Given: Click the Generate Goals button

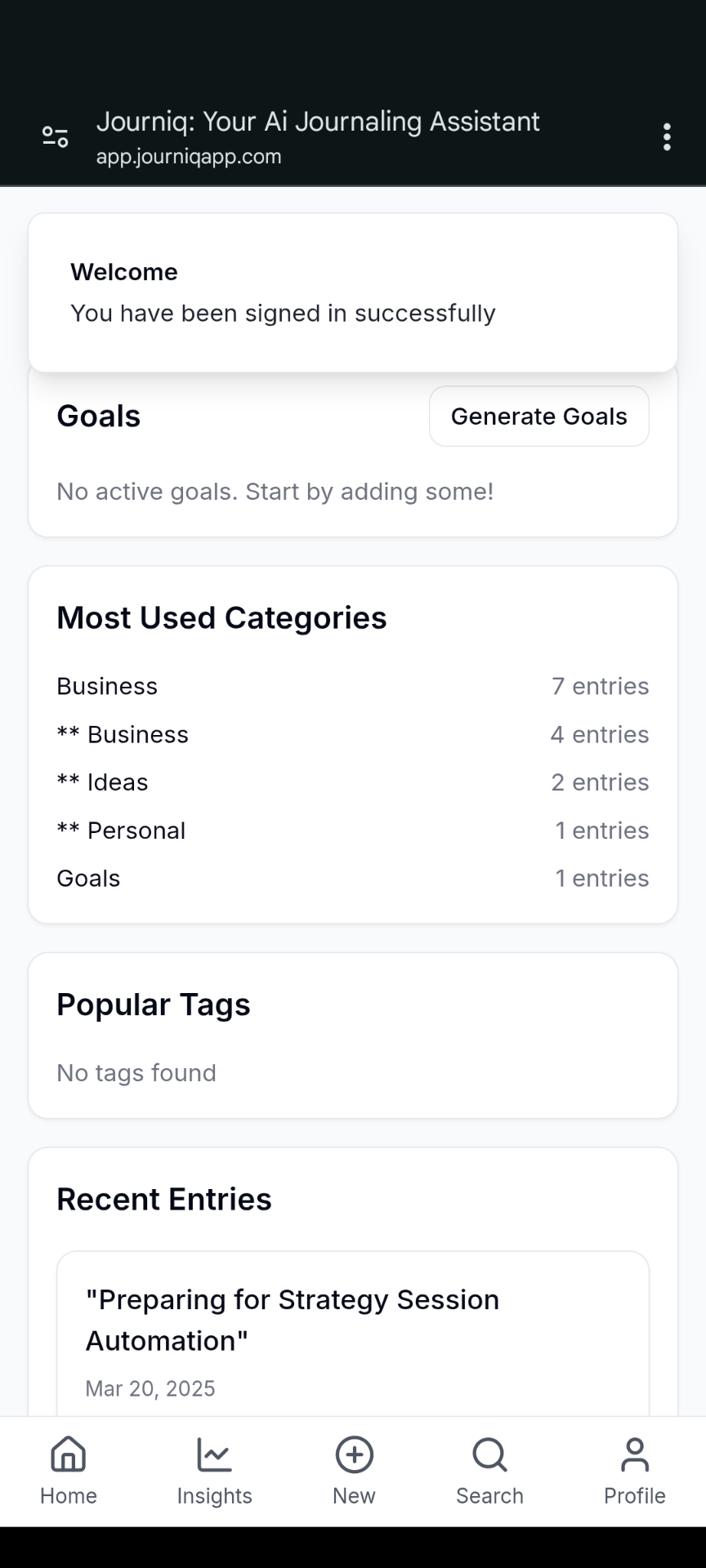Looking at the screenshot, I should click(538, 416).
